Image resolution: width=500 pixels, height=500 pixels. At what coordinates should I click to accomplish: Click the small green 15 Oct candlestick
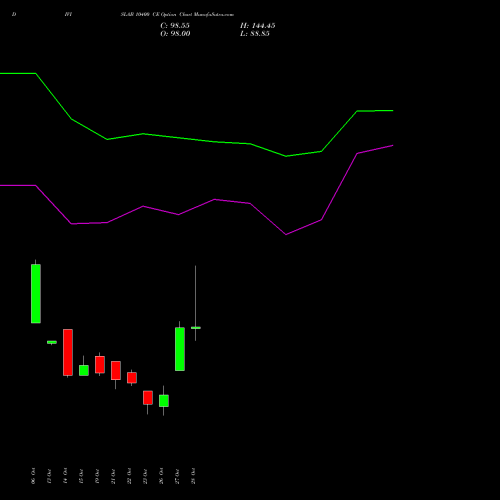coord(84,370)
